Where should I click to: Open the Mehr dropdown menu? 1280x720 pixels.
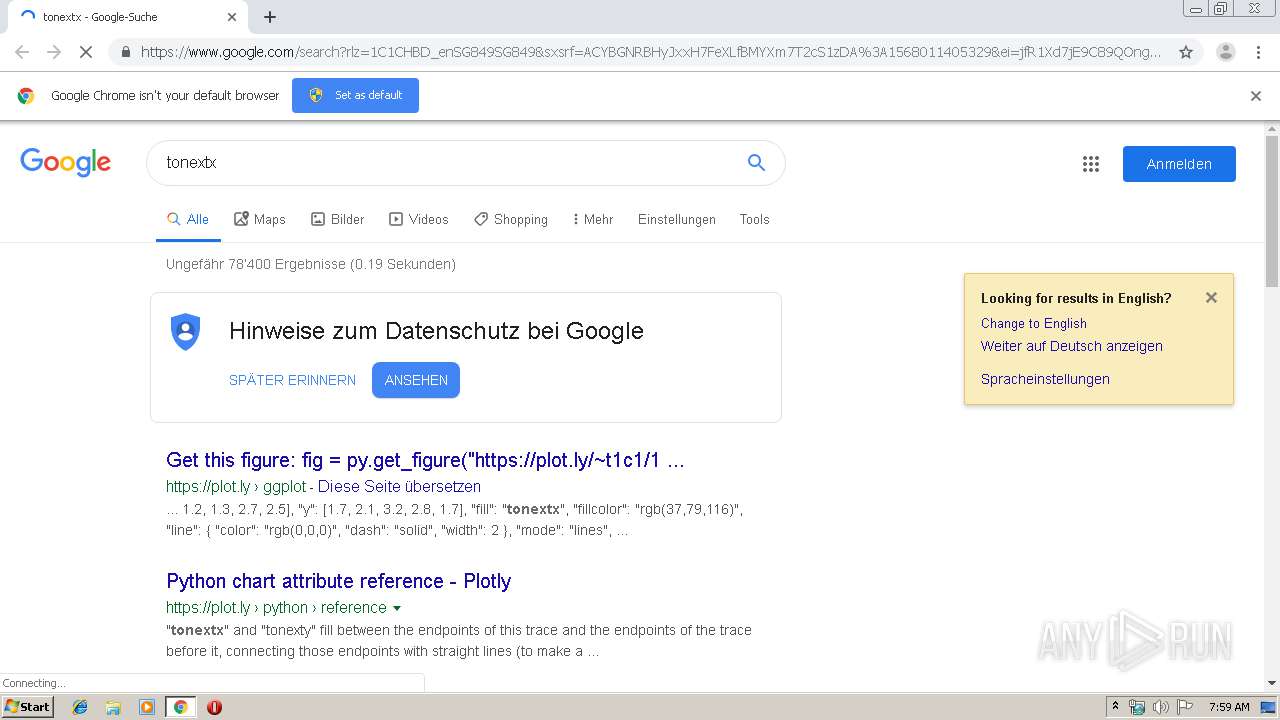pyautogui.click(x=593, y=219)
